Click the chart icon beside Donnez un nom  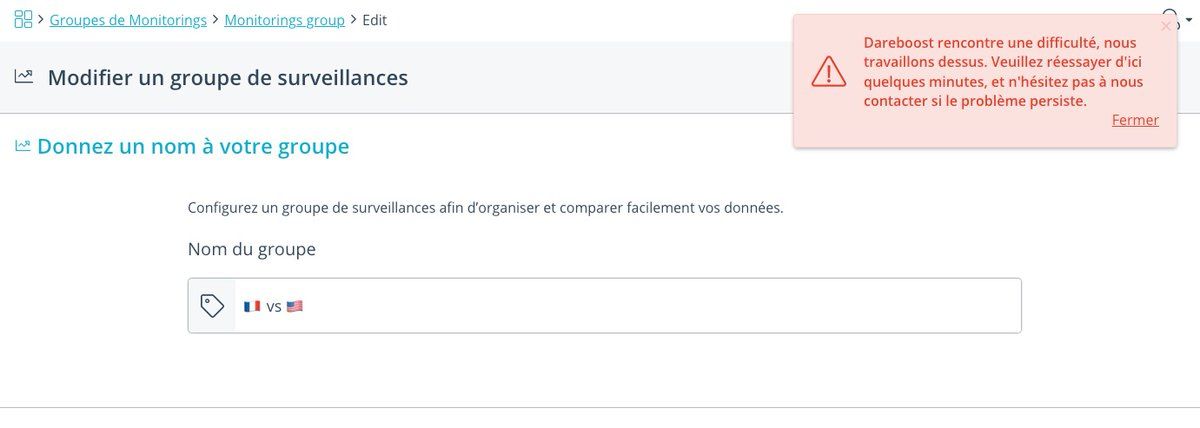22,147
